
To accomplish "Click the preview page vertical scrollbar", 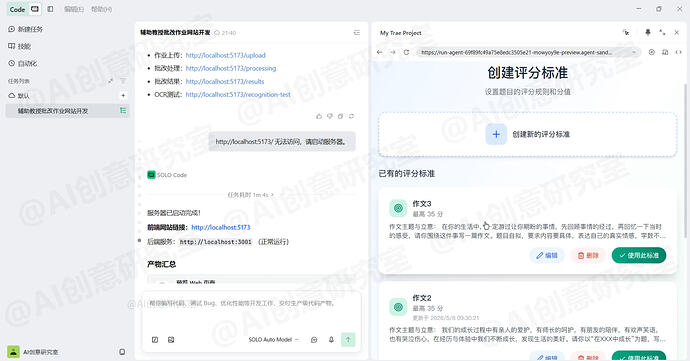I will click(686, 161).
